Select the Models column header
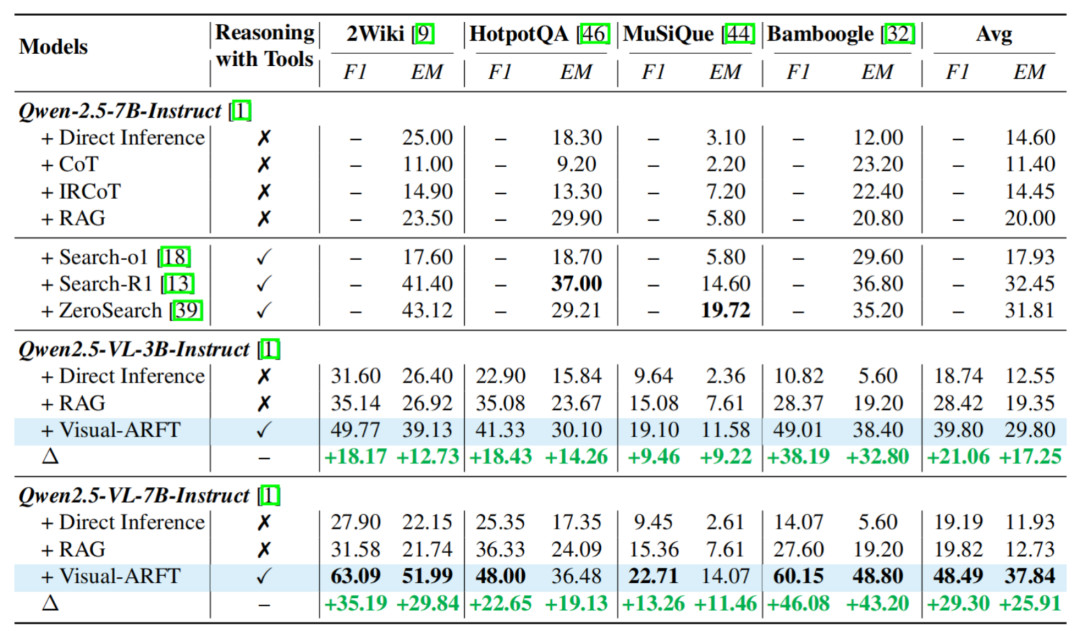 54,47
